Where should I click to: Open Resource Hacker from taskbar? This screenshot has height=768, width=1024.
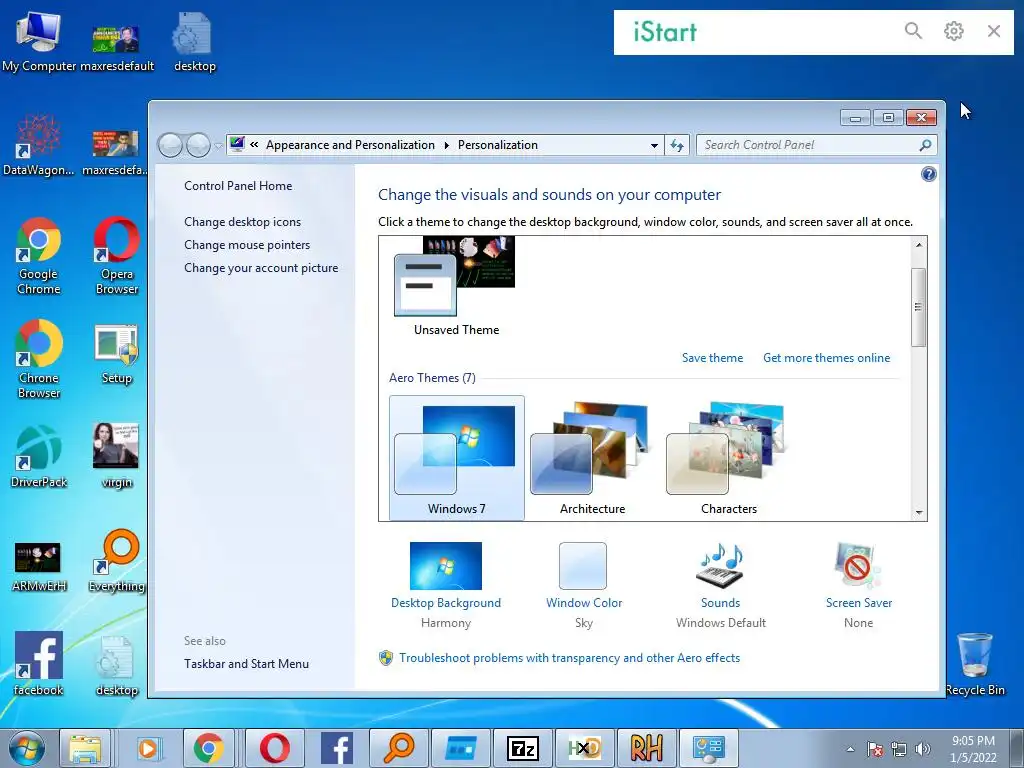(x=647, y=748)
